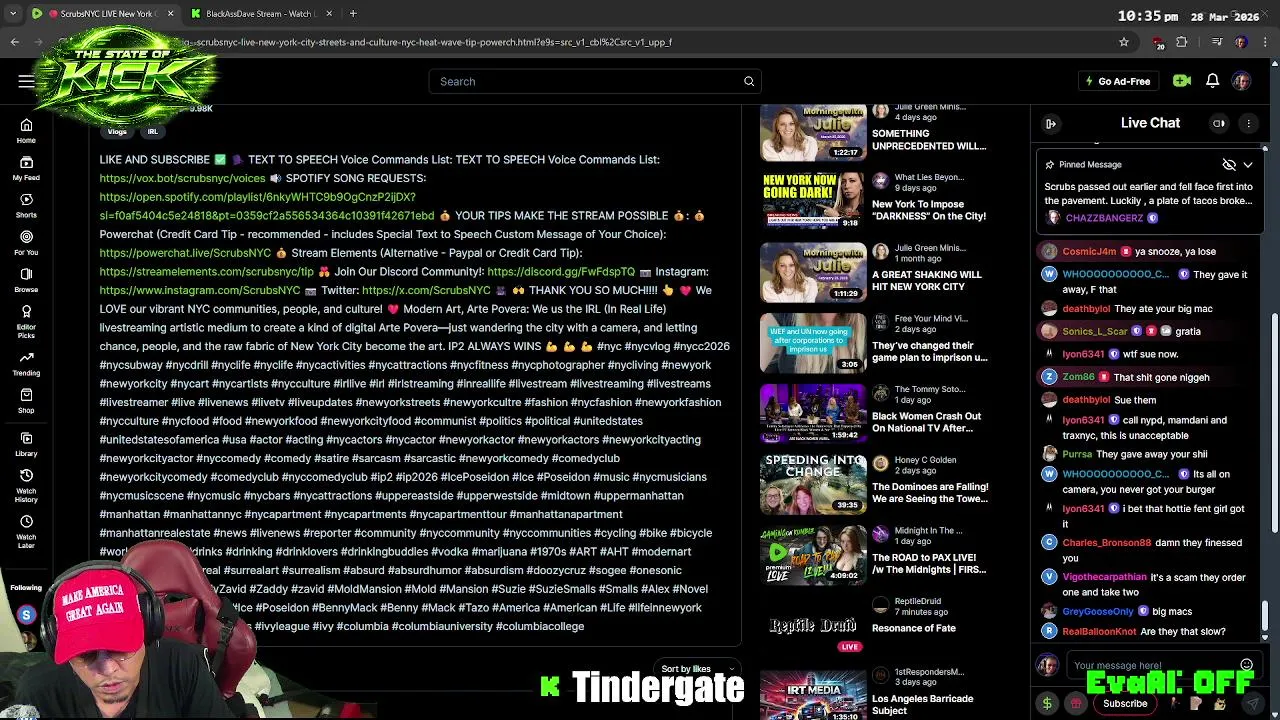
Task: Hide the pinned message with eye icon
Action: click(x=1229, y=164)
